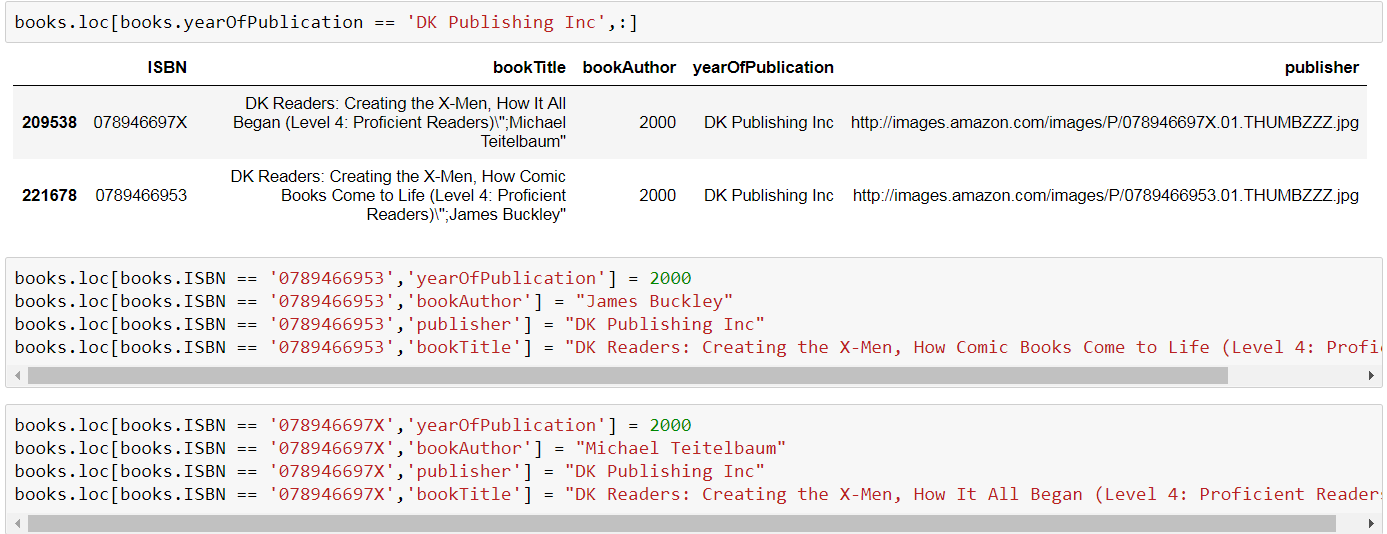Click the 078946697X publisher assignment line

[390, 471]
